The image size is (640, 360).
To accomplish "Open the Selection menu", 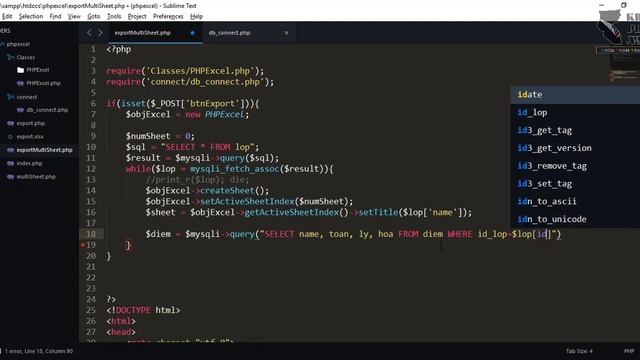I will tap(31, 16).
